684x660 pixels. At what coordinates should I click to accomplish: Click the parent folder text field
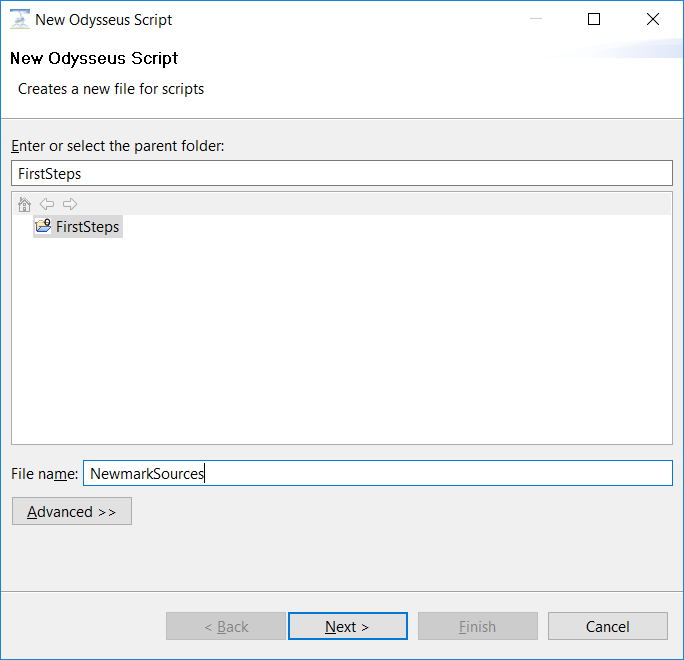point(342,173)
